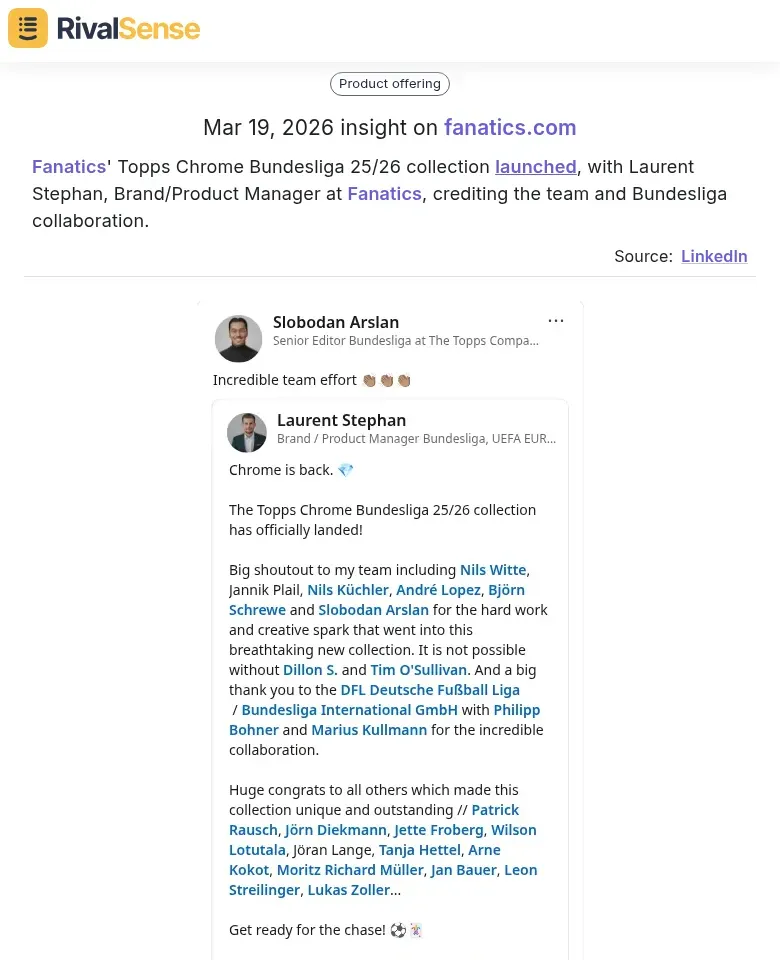Click Bundesliga International GmbH link
780x960 pixels.
[x=349, y=710]
